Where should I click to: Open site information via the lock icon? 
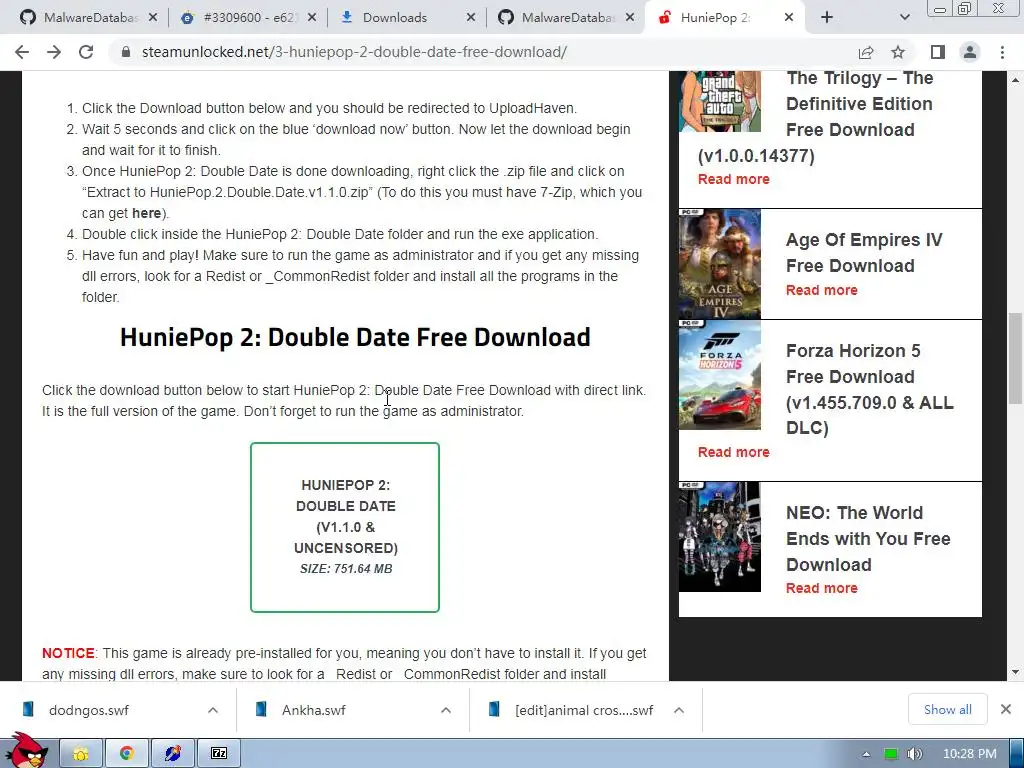tap(126, 52)
